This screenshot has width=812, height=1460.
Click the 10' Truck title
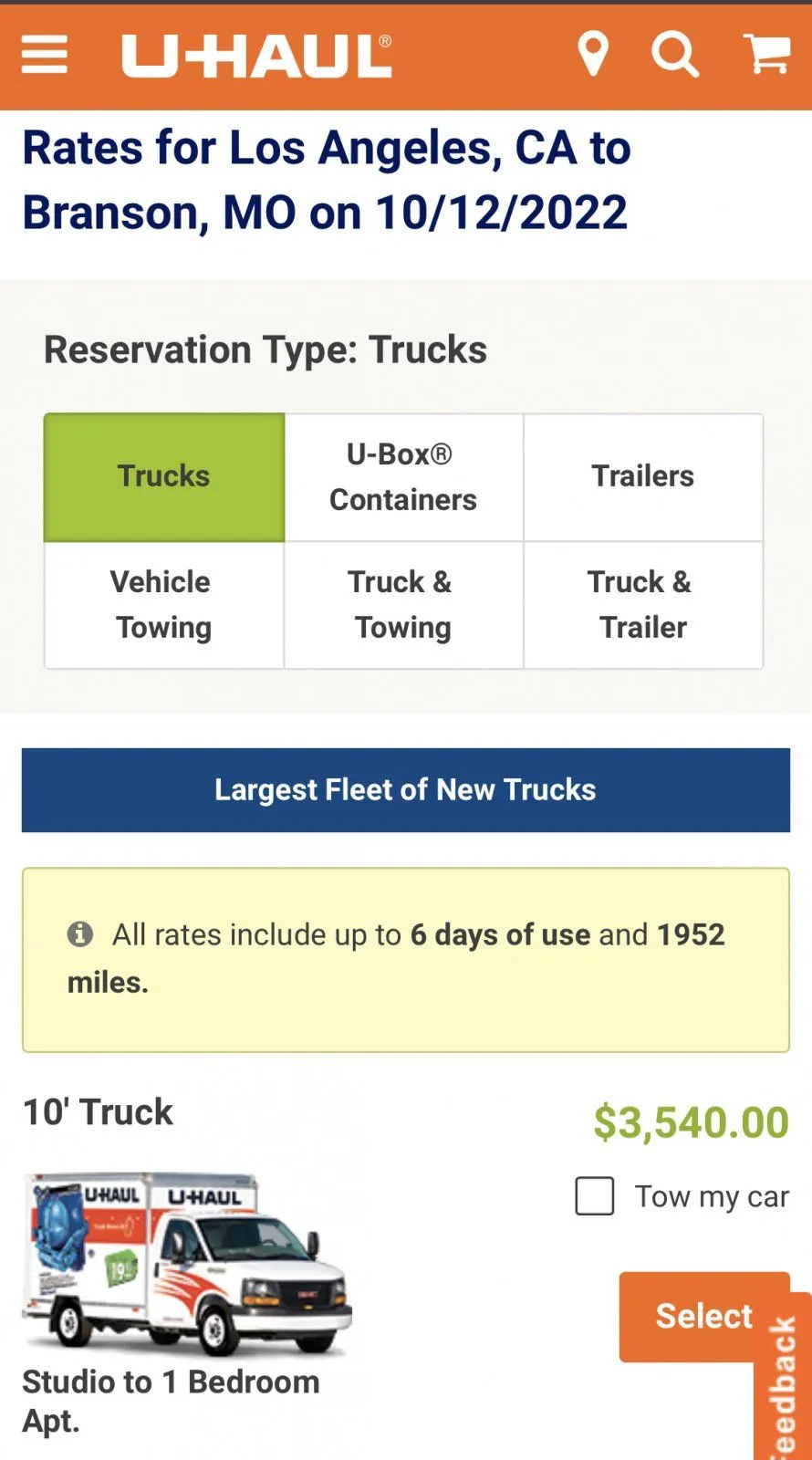(99, 1112)
